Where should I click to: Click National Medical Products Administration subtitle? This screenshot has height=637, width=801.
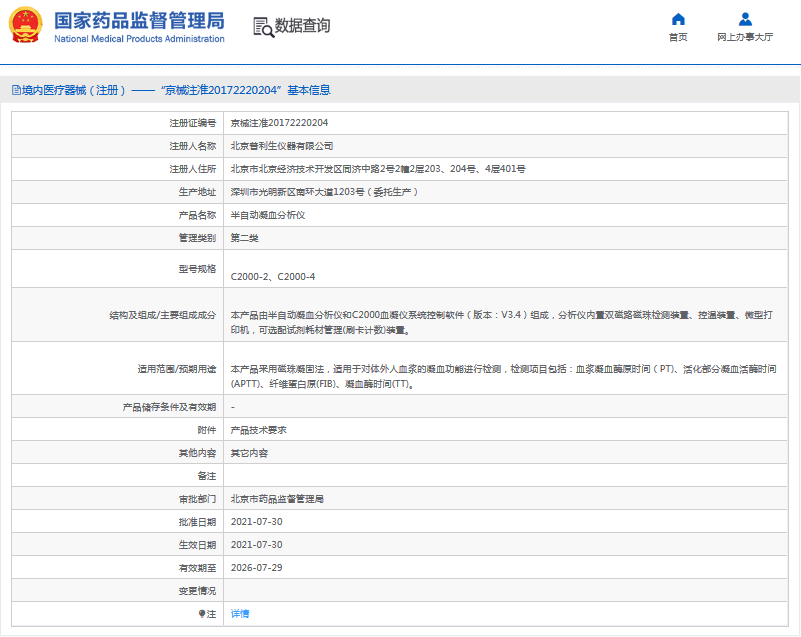139,39
